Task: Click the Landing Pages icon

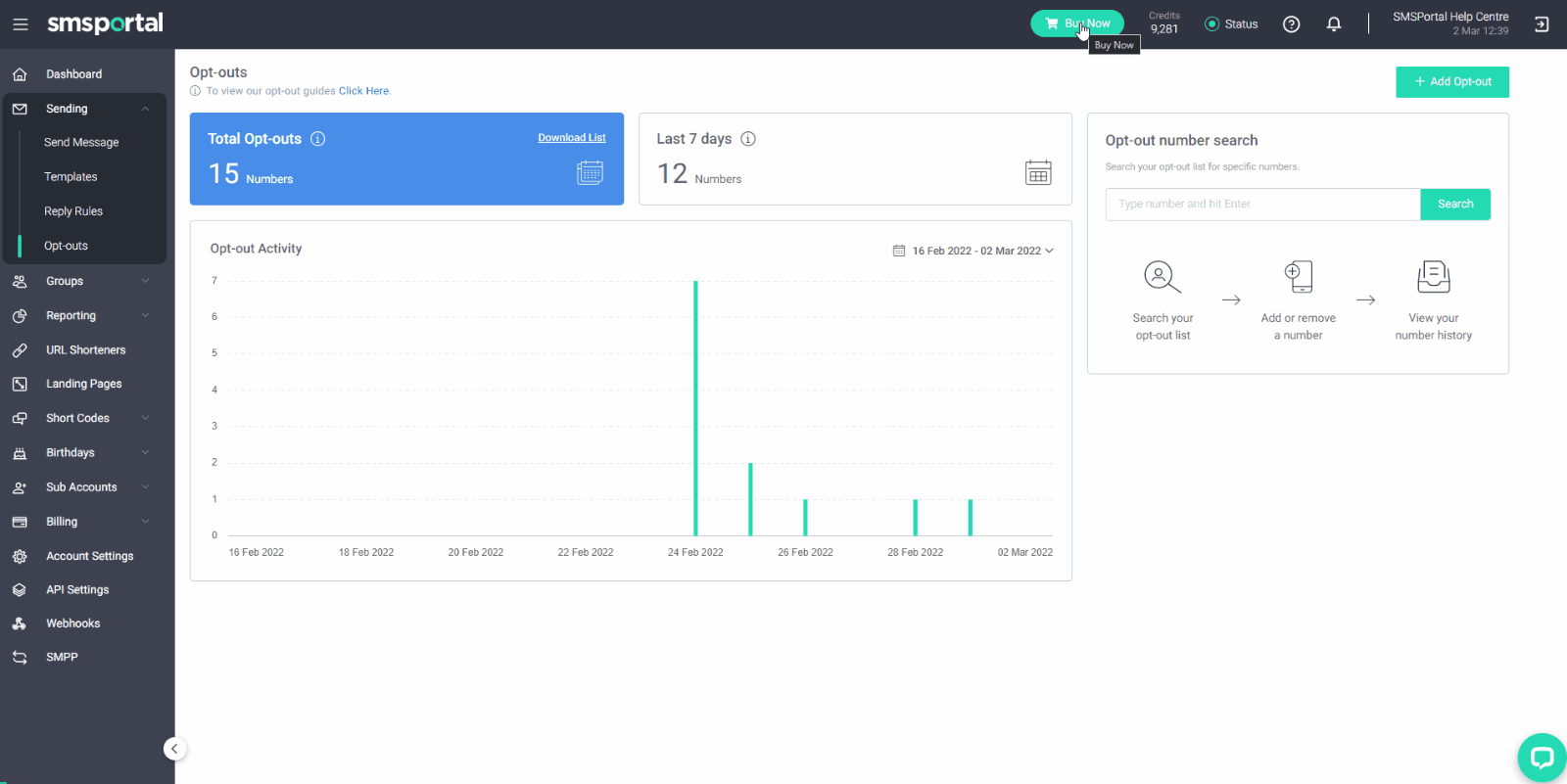Action: point(20,385)
